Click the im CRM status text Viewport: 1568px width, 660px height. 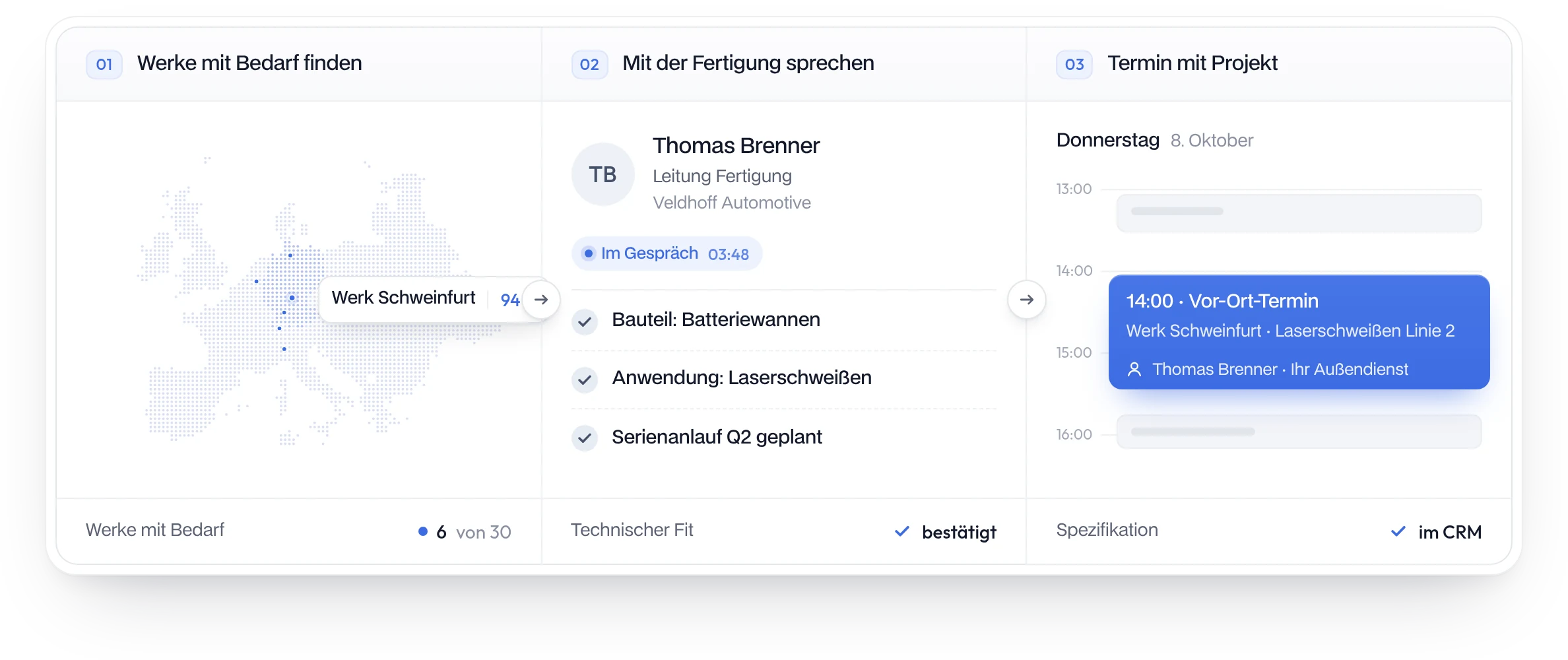[x=1450, y=532]
